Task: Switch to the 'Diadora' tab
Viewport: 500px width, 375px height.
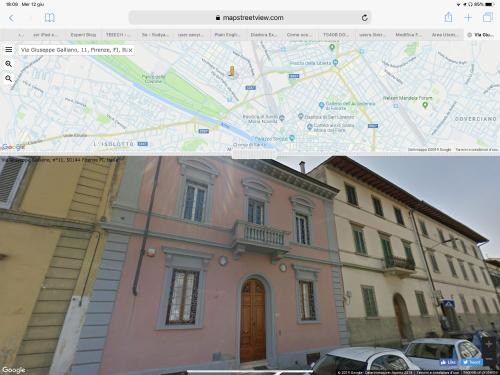Action: [x=263, y=35]
